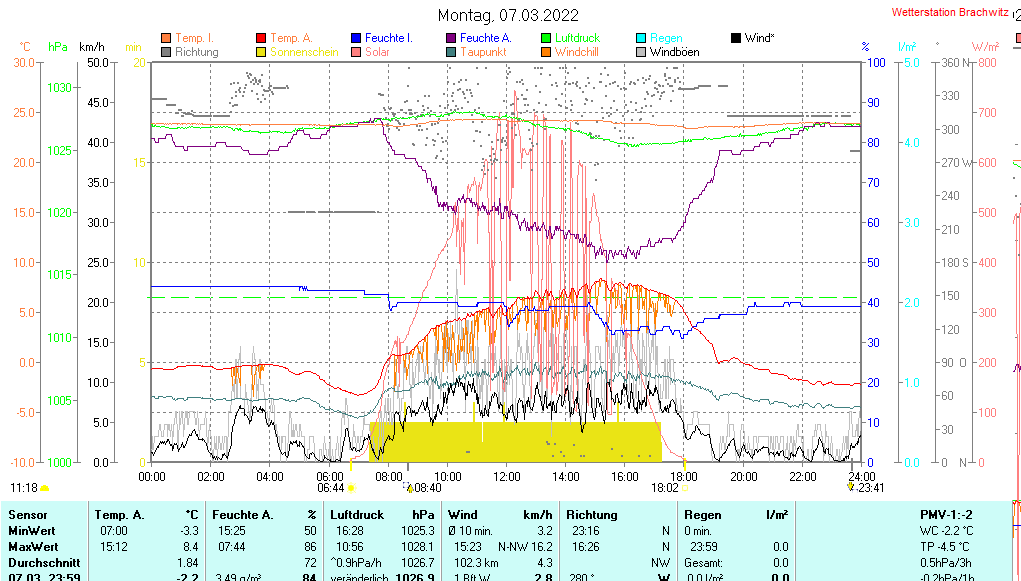This screenshot has height=581, width=1021.
Task: Click the black Wind legend square
Action: pyautogui.click(x=736, y=38)
